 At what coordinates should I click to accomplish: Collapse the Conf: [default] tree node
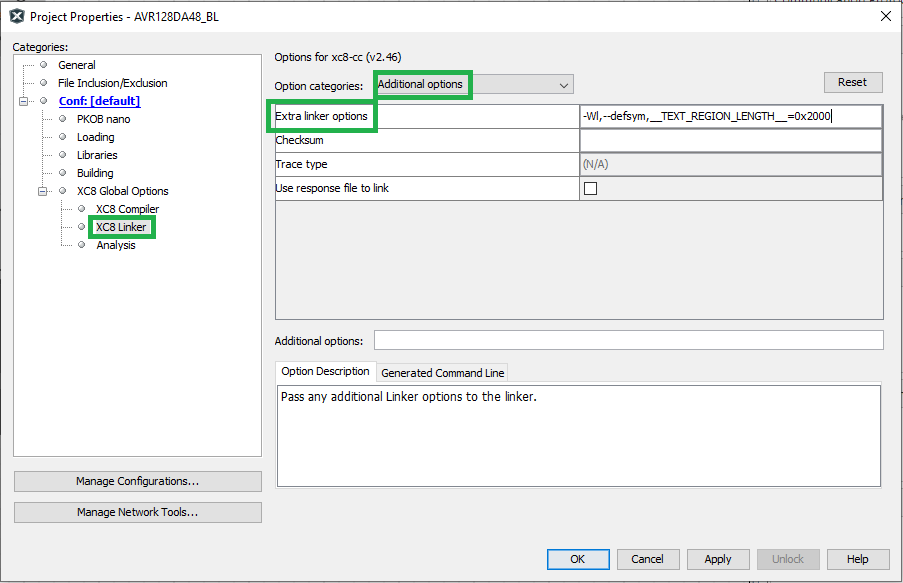pyautogui.click(x=24, y=101)
